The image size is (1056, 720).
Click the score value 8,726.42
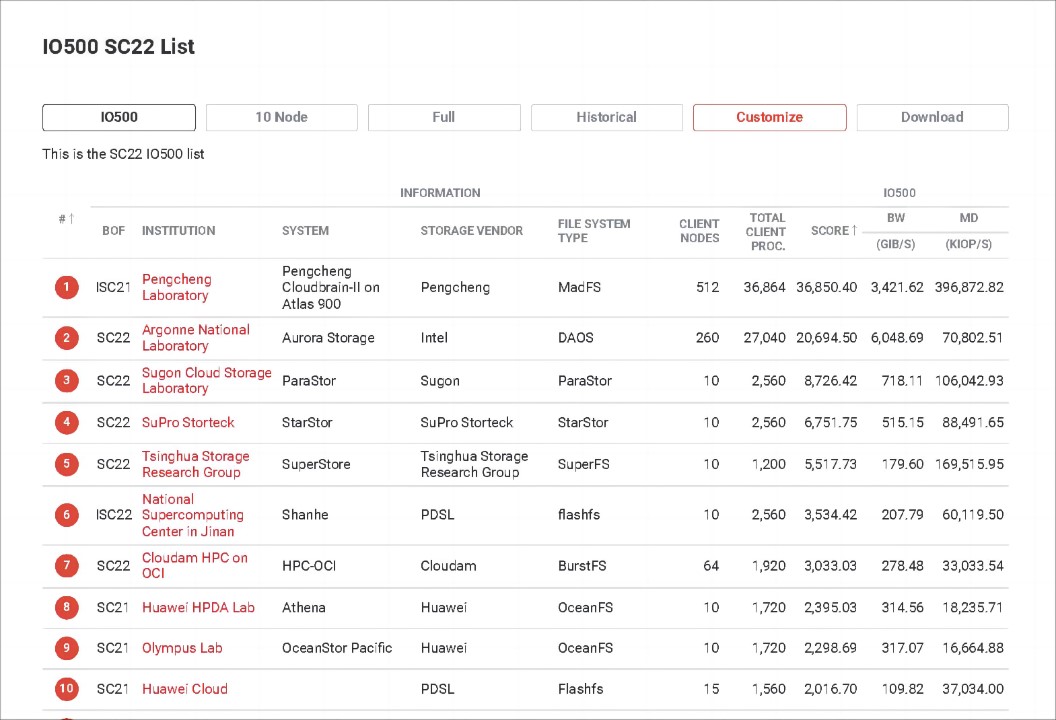830,381
